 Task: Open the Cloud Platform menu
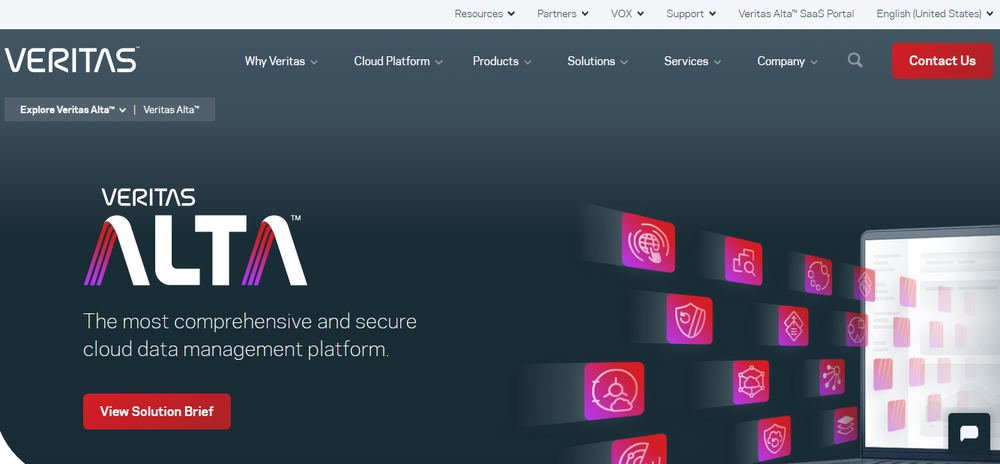[399, 61]
